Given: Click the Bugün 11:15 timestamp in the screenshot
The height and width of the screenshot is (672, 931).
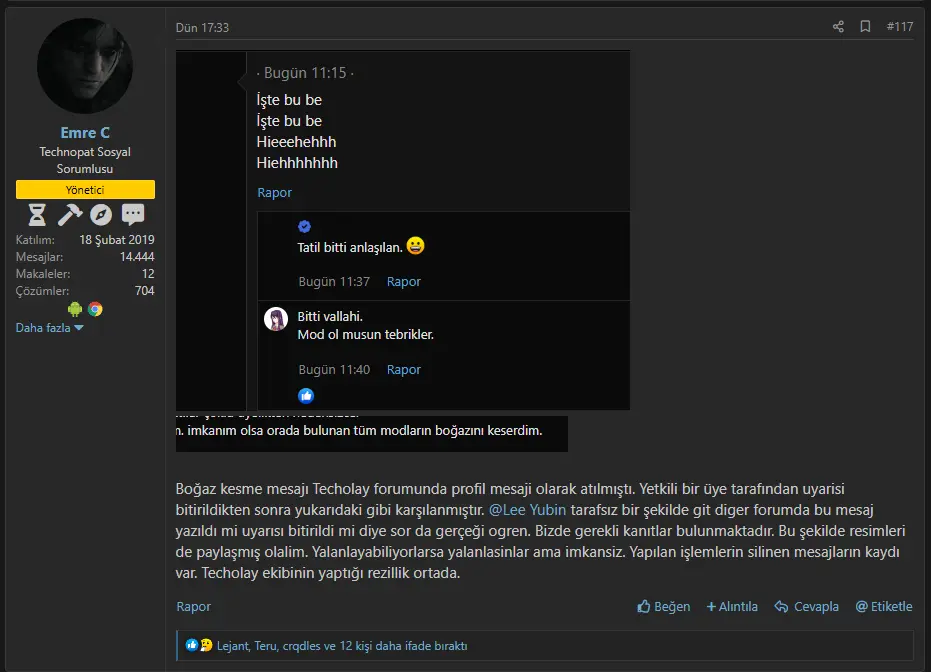Looking at the screenshot, I should (x=305, y=73).
